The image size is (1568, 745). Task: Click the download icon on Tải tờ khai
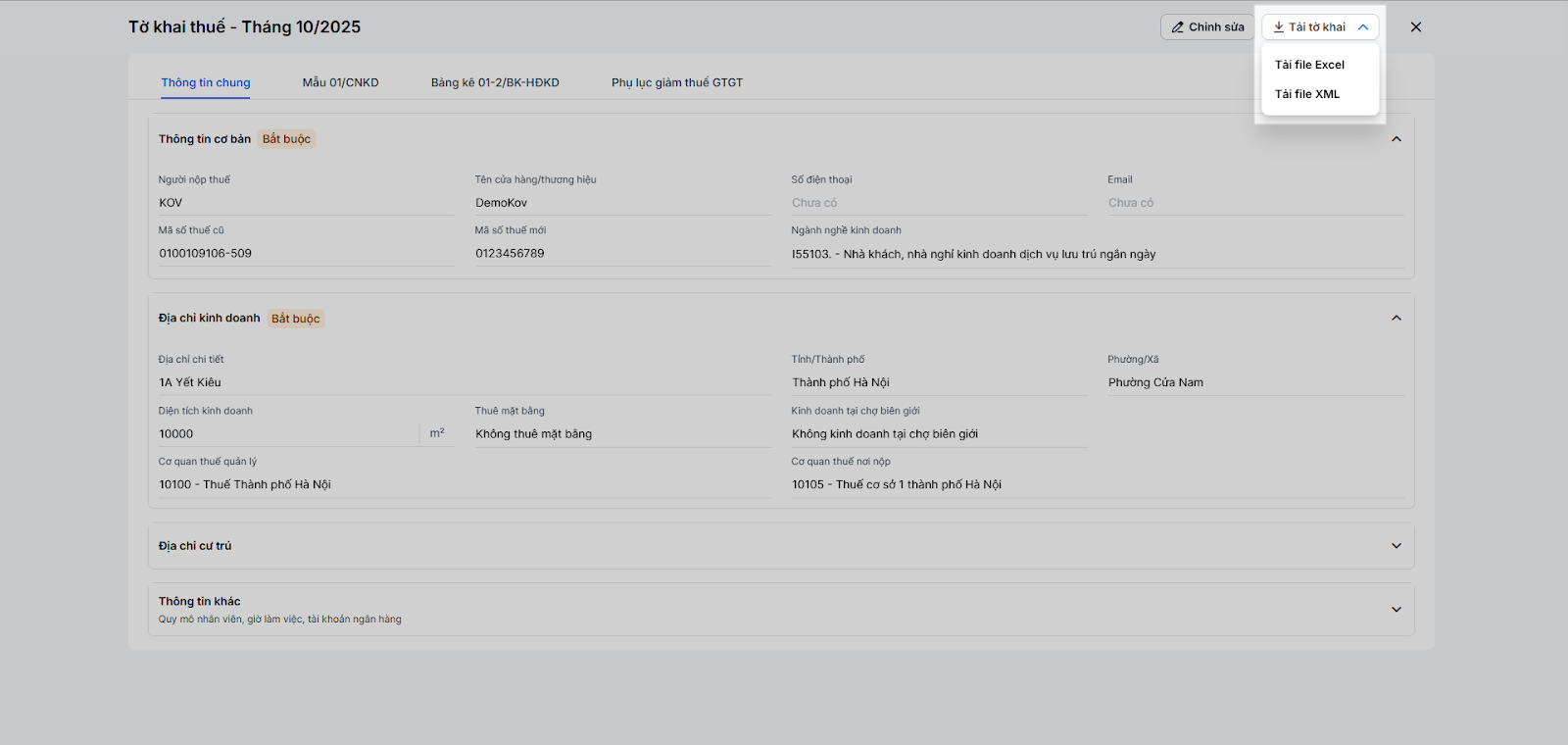click(x=1279, y=27)
